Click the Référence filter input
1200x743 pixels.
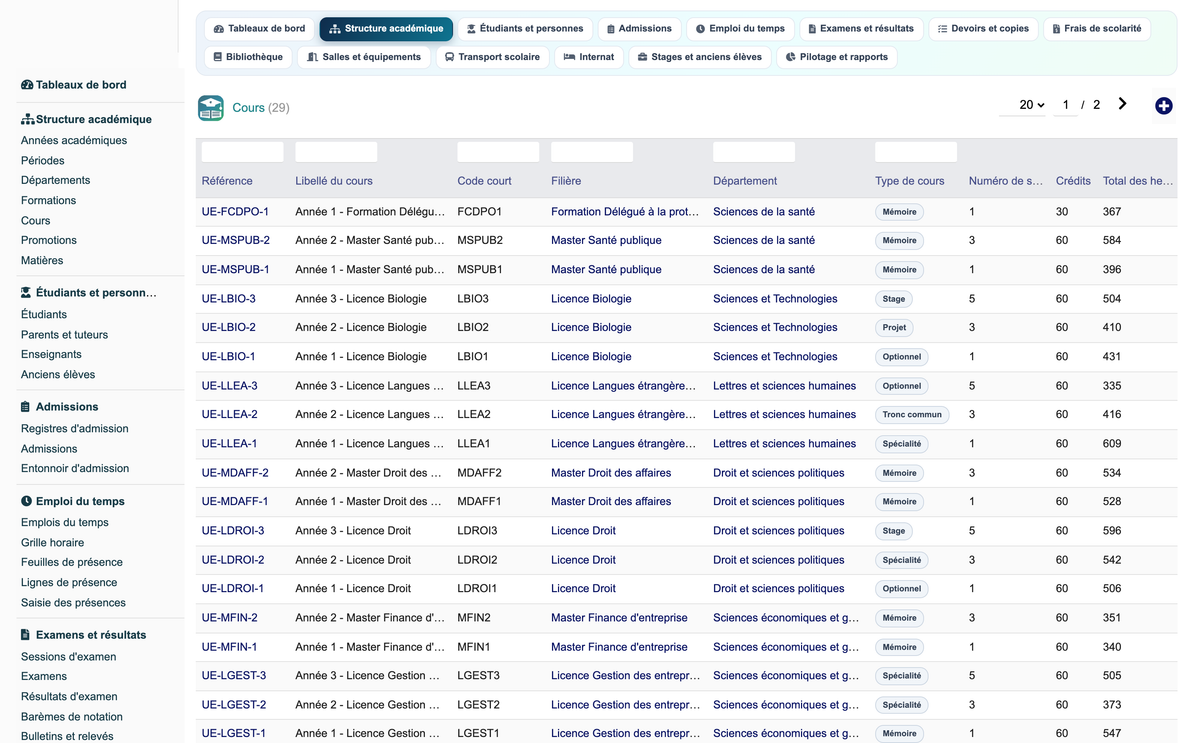click(242, 152)
